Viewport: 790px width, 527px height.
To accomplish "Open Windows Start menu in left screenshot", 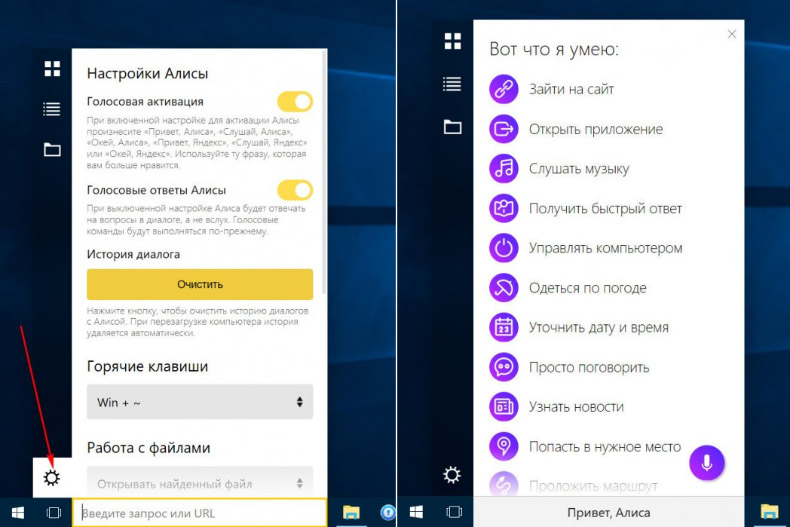I will pos(18,513).
